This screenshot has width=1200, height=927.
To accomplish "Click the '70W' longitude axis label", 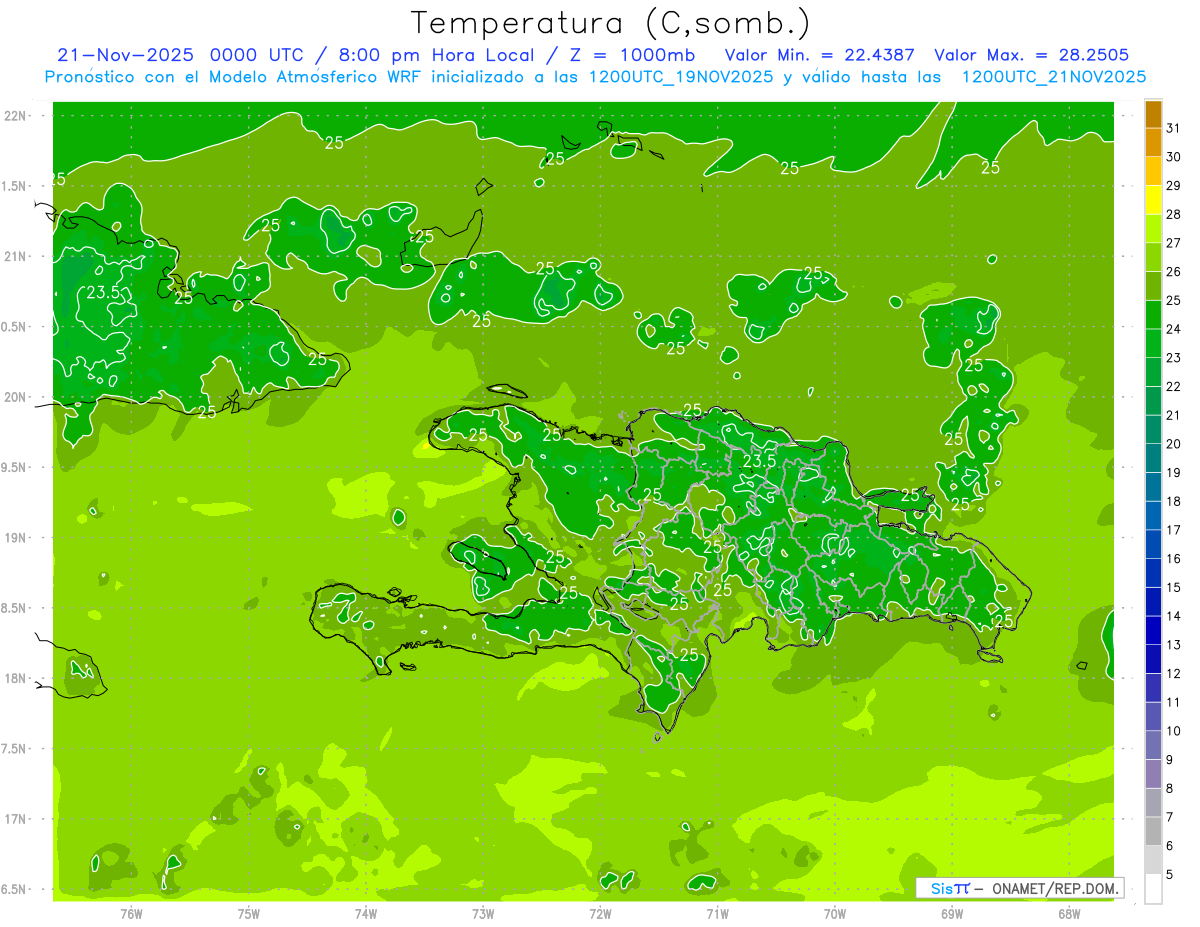I will coord(835,915).
